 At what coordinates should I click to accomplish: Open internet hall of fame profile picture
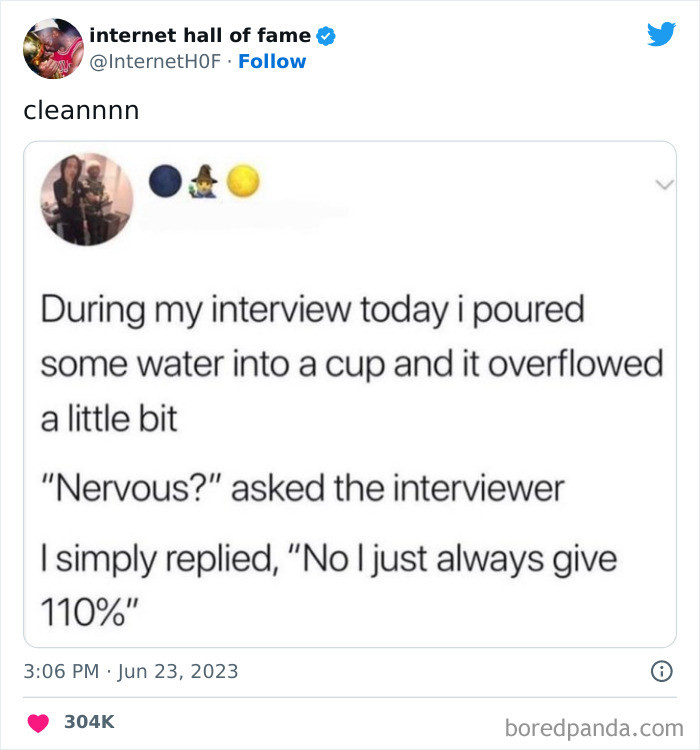pos(52,48)
